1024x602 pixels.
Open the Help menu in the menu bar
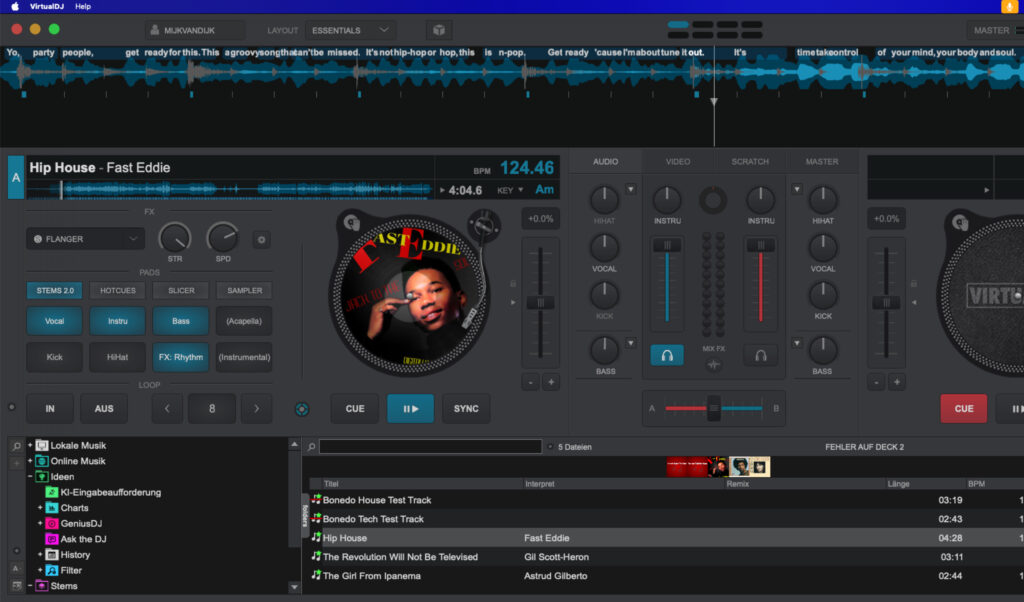pos(83,6)
